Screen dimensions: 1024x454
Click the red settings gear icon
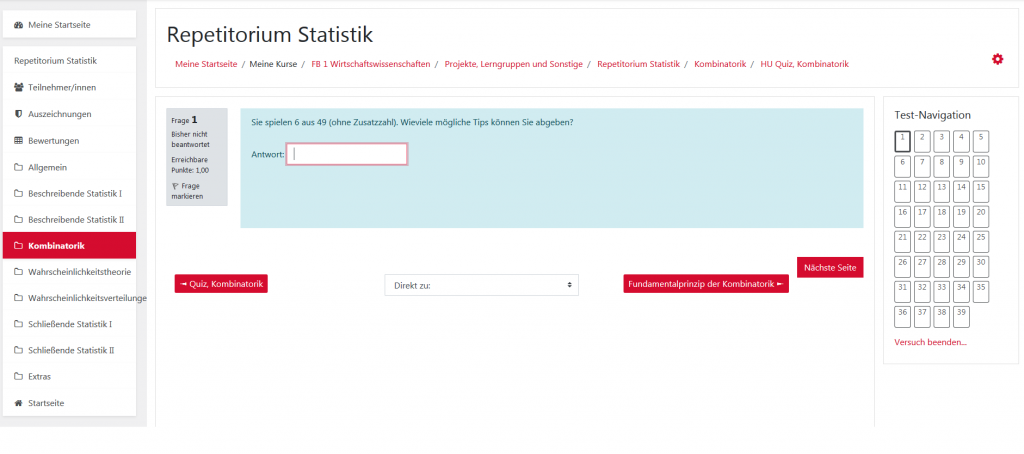click(997, 60)
